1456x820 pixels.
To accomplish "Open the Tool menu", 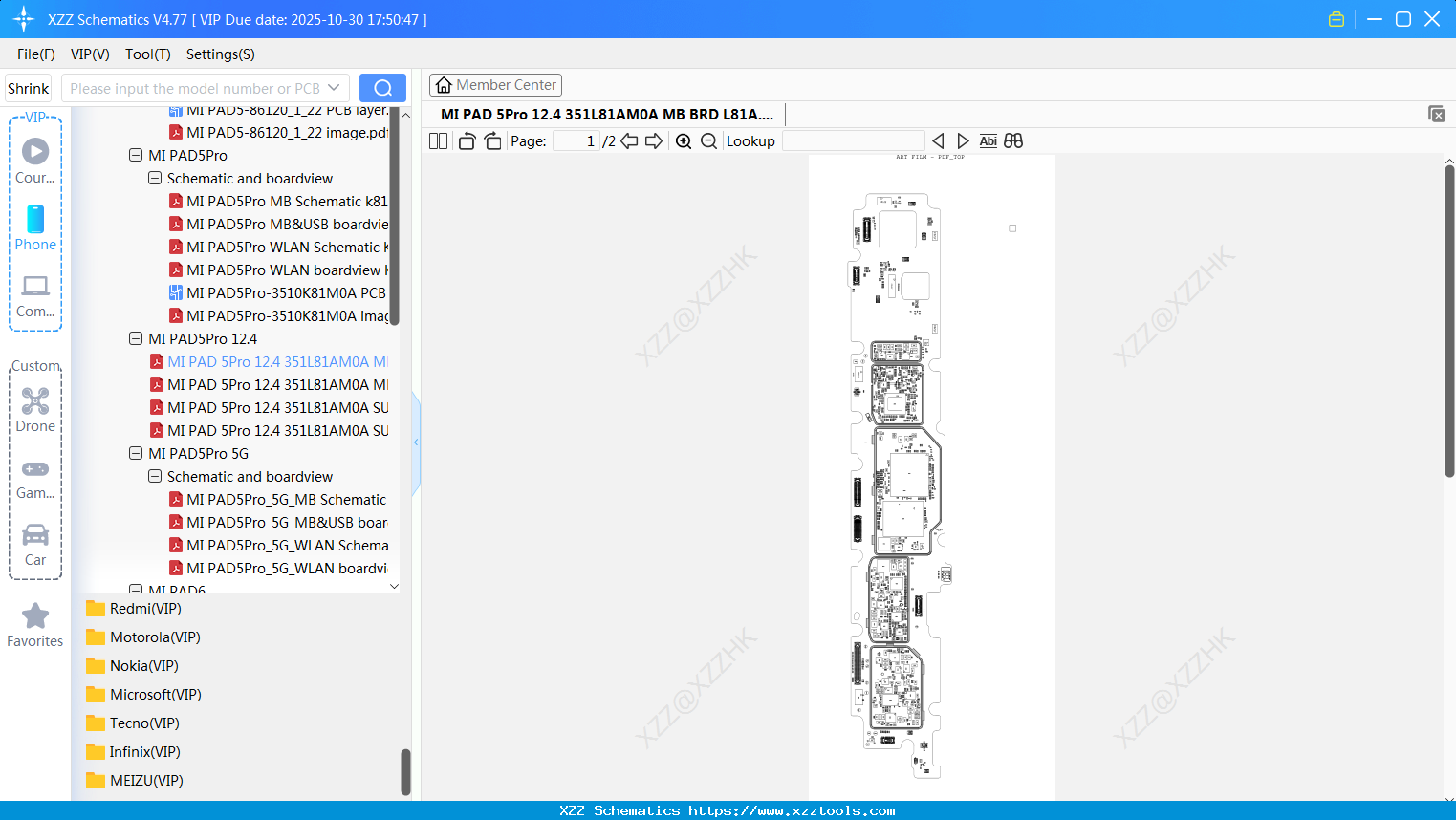I will point(147,54).
